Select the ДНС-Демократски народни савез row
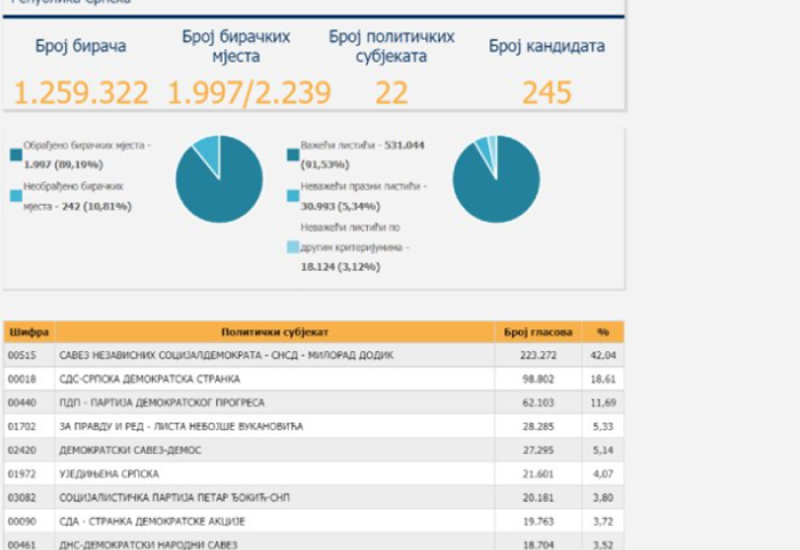Viewport: 800px width, 550px height. point(314,542)
